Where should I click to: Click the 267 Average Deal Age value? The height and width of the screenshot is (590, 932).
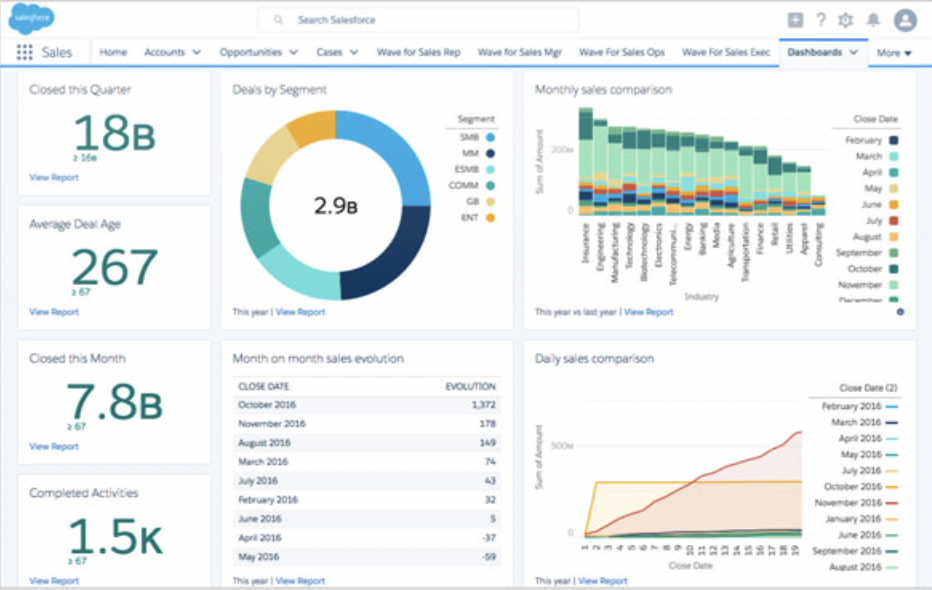[x=115, y=267]
